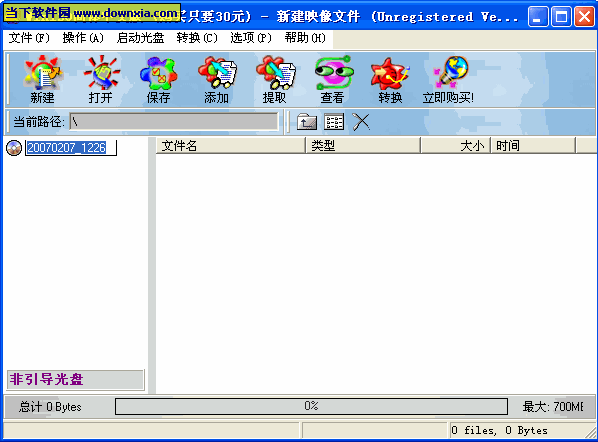
Task: Click the disc icon in the tree panel
Action: point(14,148)
